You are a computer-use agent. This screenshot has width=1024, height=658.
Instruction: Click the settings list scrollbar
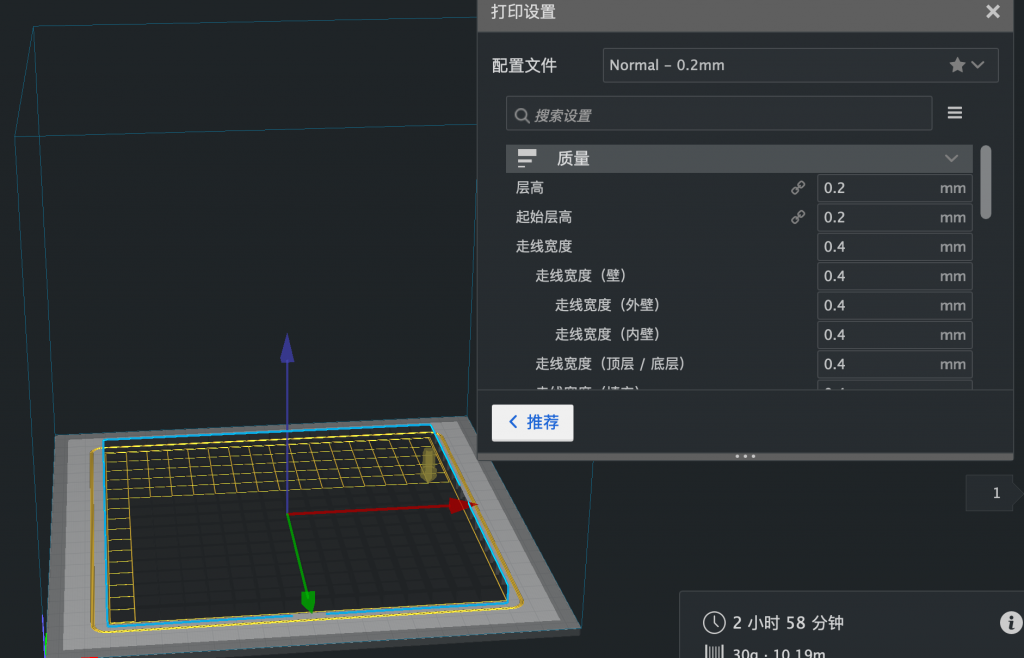pyautogui.click(x=985, y=182)
